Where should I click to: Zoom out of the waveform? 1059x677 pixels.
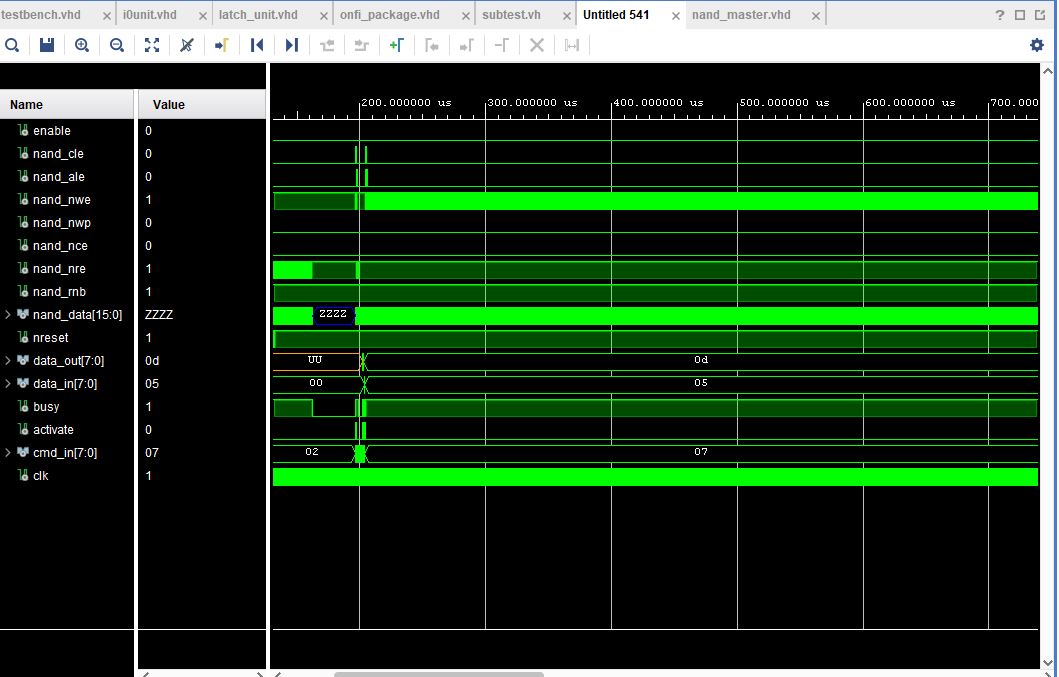[117, 45]
